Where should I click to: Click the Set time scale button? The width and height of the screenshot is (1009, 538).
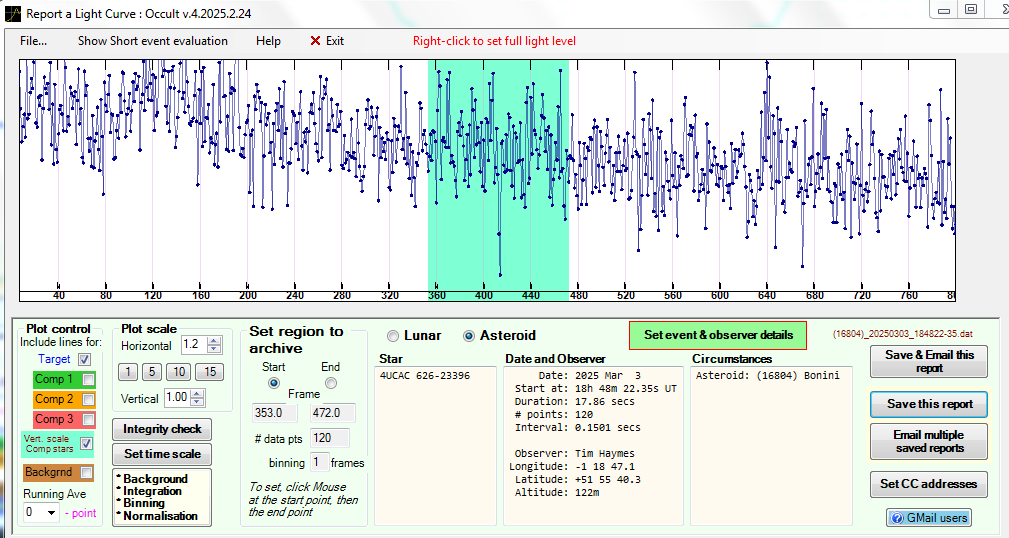pos(162,454)
